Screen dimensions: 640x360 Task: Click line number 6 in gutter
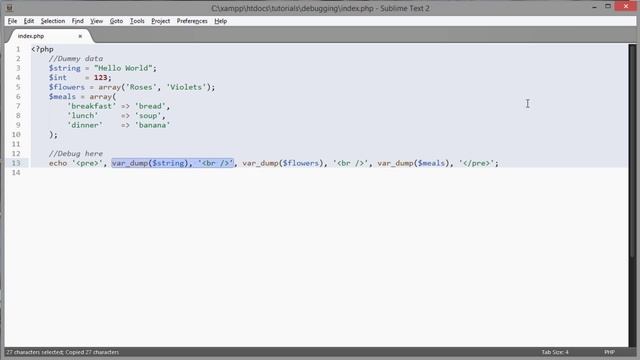tap(18, 96)
